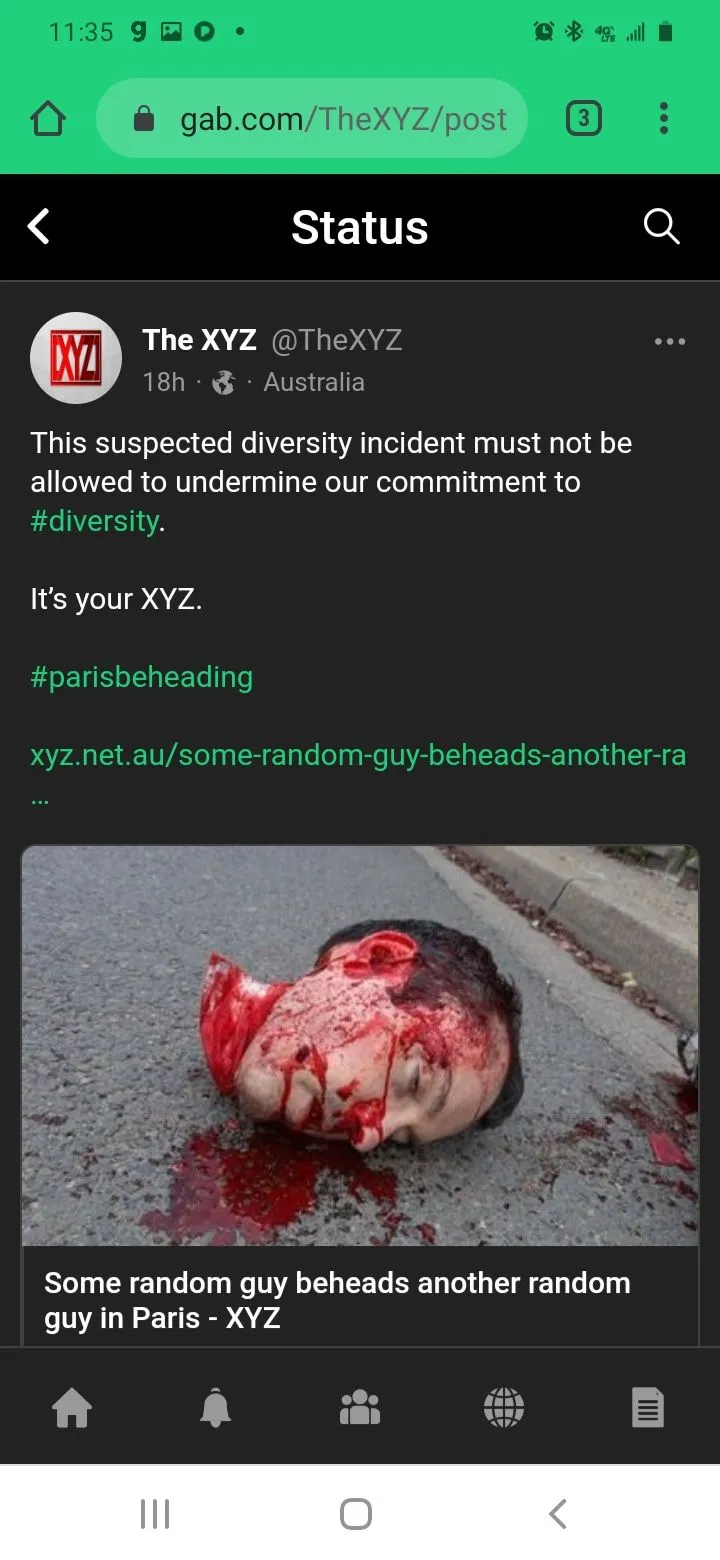Tap the @TheXYZ username handle
The image size is (720, 1560).
337,340
